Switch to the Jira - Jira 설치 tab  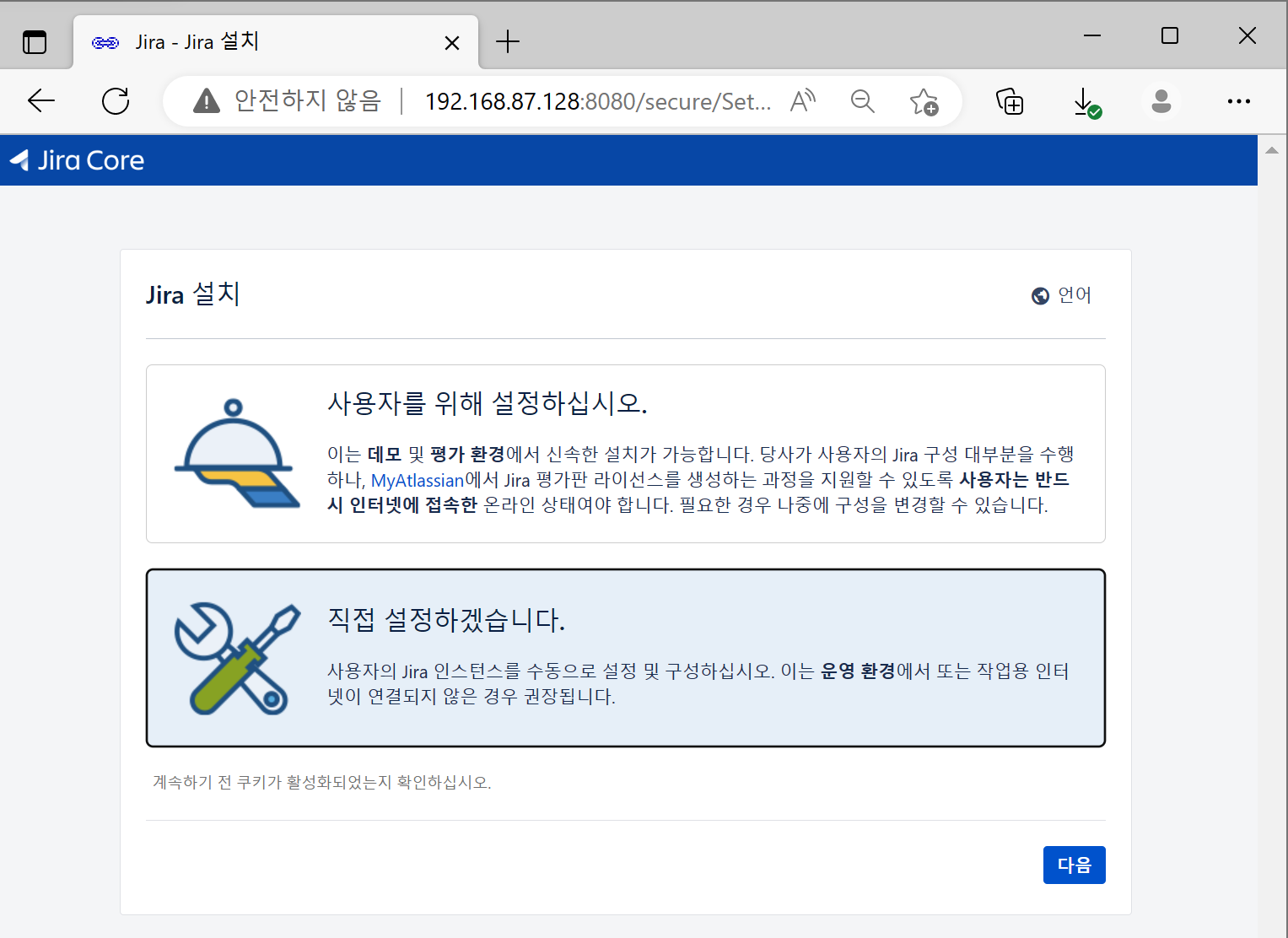pyautogui.click(x=276, y=41)
